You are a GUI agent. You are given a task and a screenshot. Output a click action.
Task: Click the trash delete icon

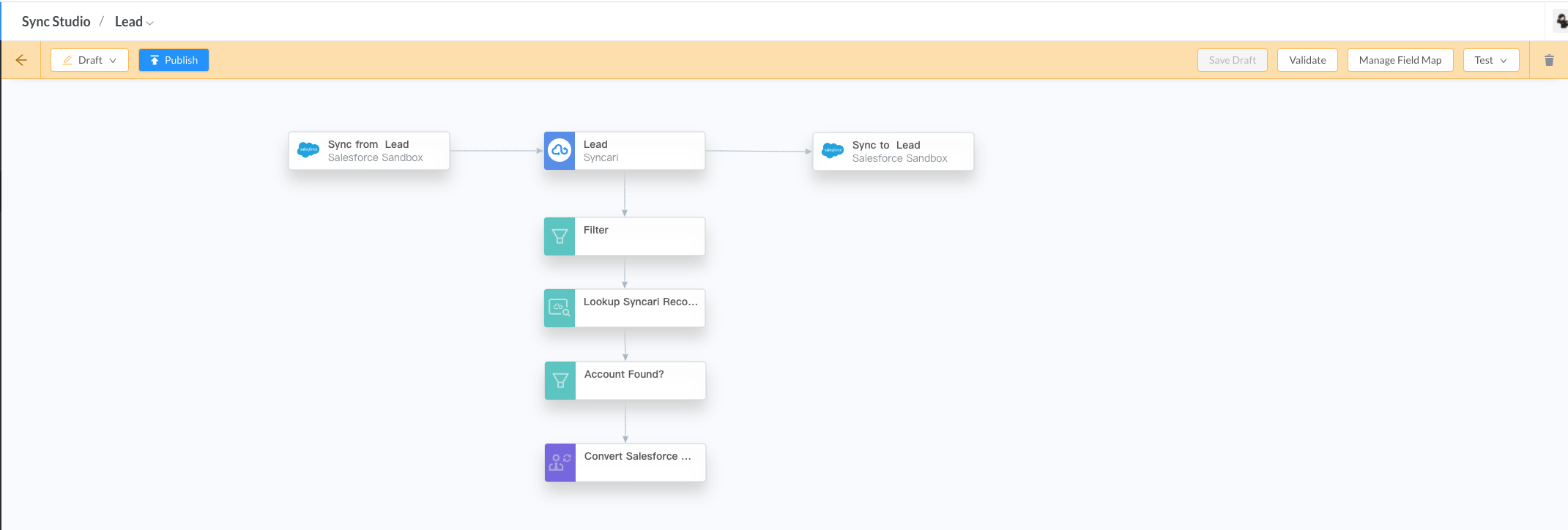click(x=1549, y=60)
